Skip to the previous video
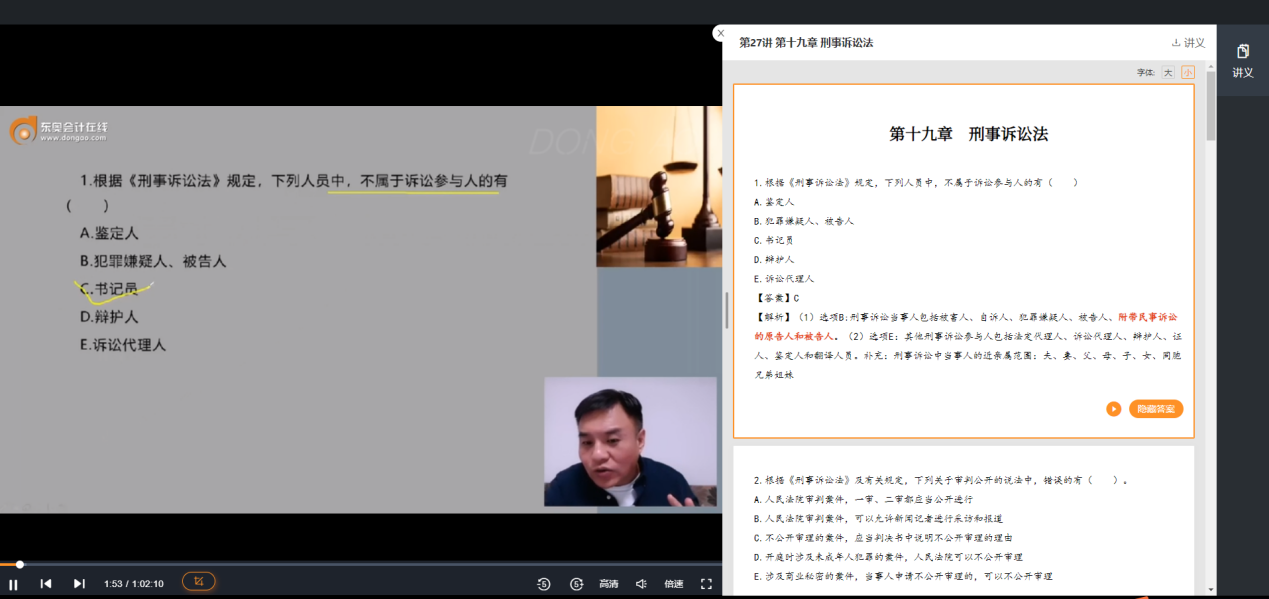 pyautogui.click(x=46, y=584)
